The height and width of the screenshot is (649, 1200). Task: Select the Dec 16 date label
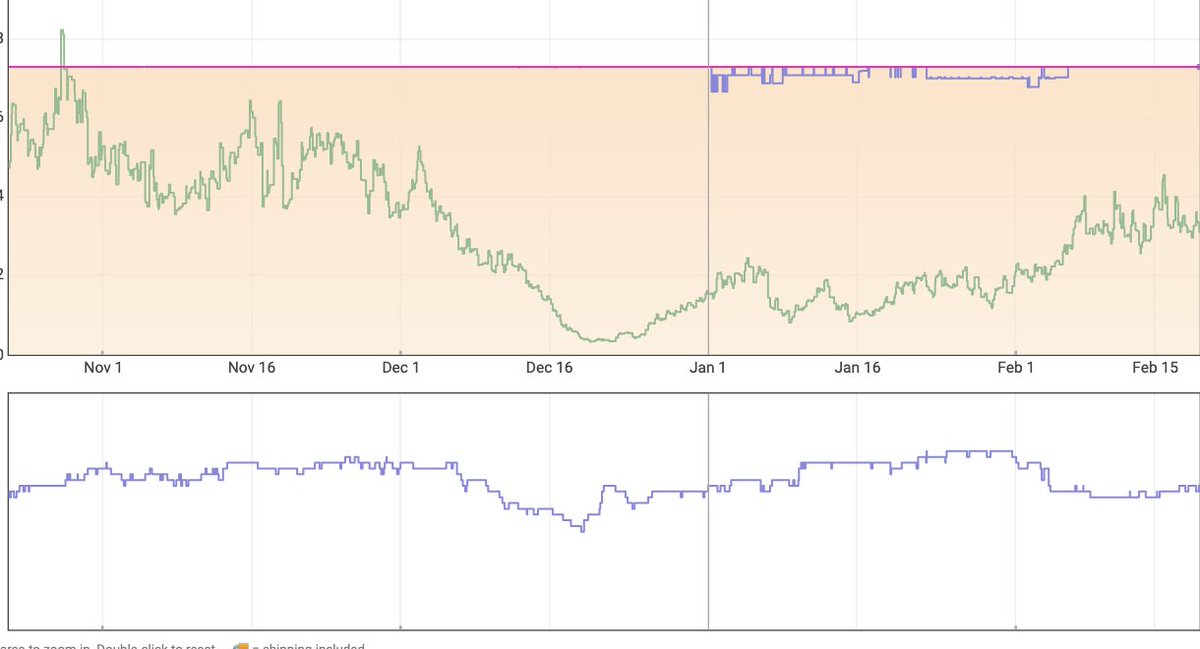coord(549,368)
